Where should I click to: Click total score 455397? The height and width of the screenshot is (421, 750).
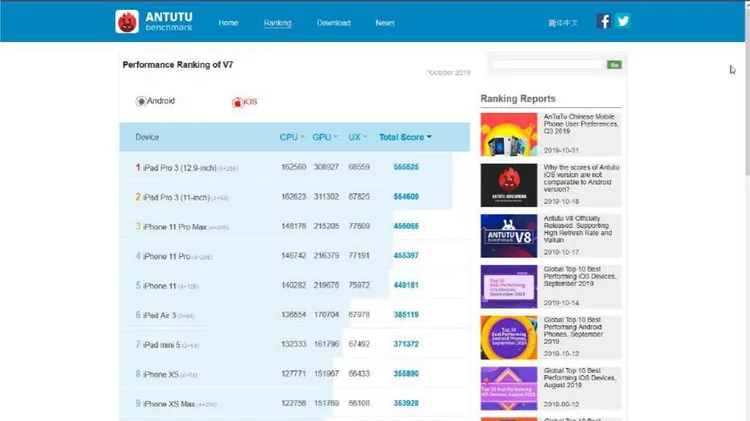(406, 255)
